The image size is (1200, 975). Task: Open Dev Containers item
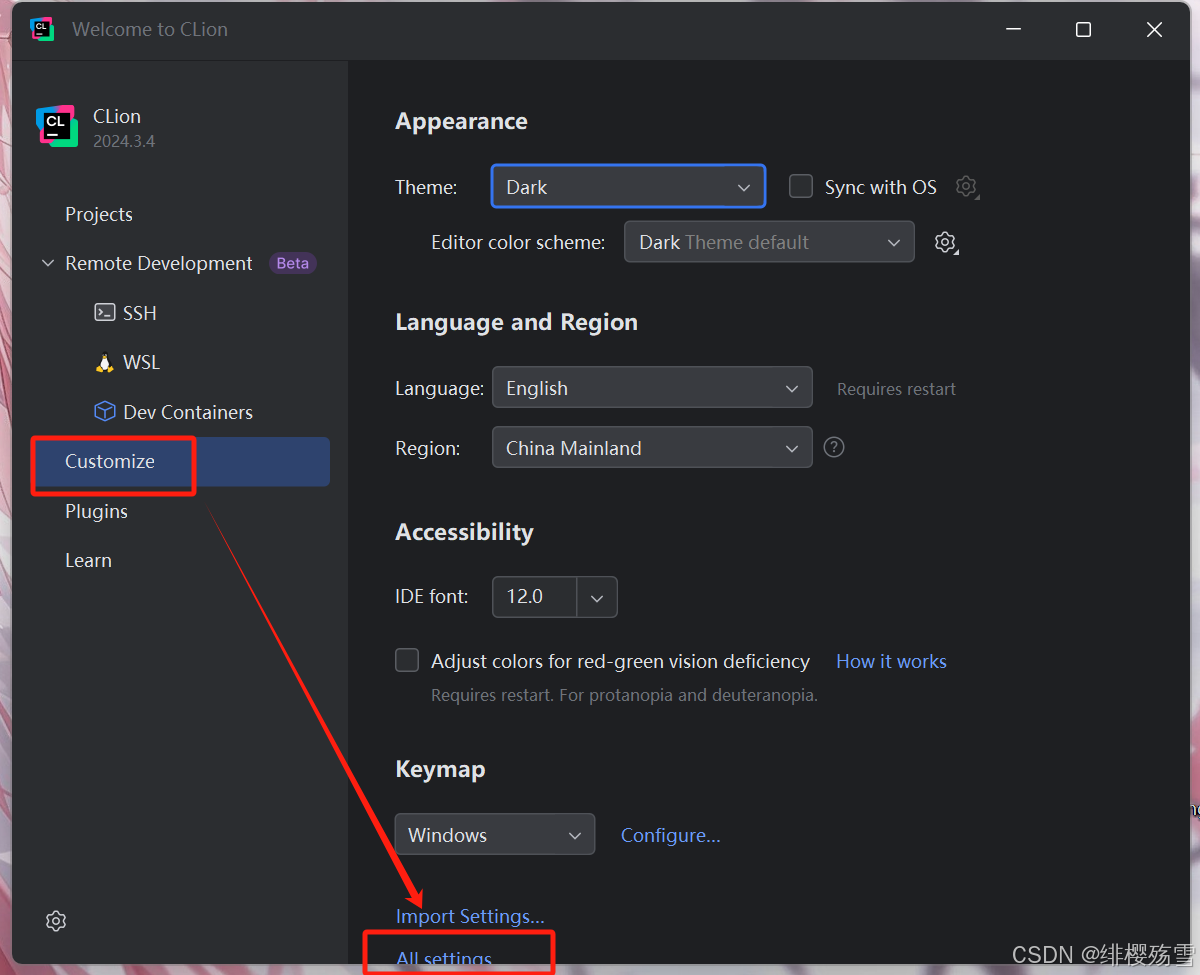tap(188, 412)
